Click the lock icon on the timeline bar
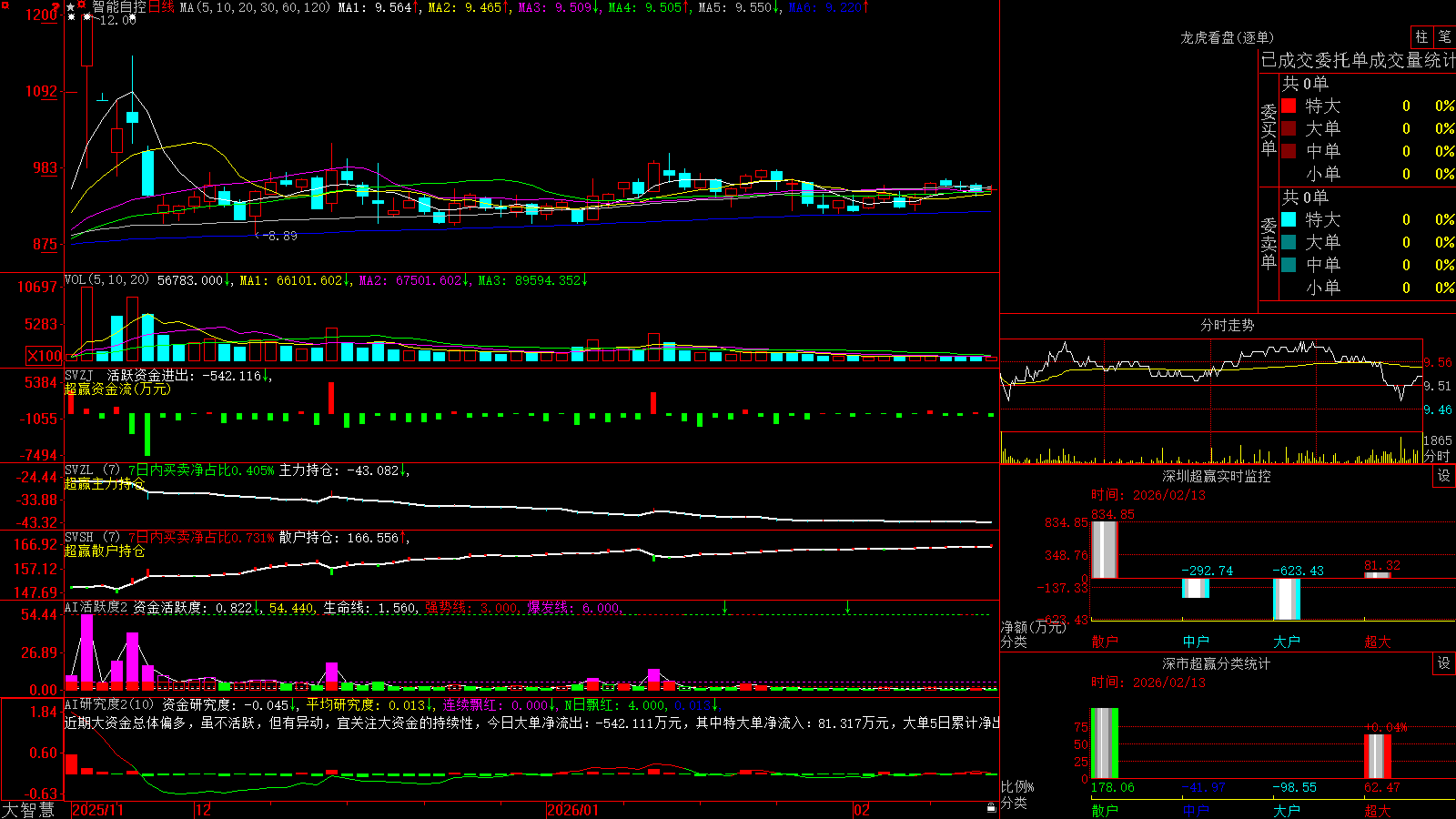 click(x=992, y=809)
